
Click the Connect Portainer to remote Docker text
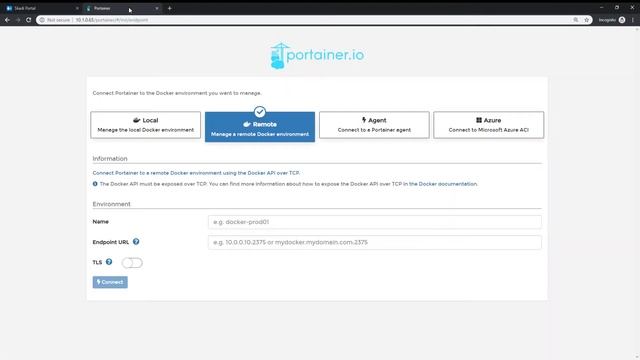point(196,173)
